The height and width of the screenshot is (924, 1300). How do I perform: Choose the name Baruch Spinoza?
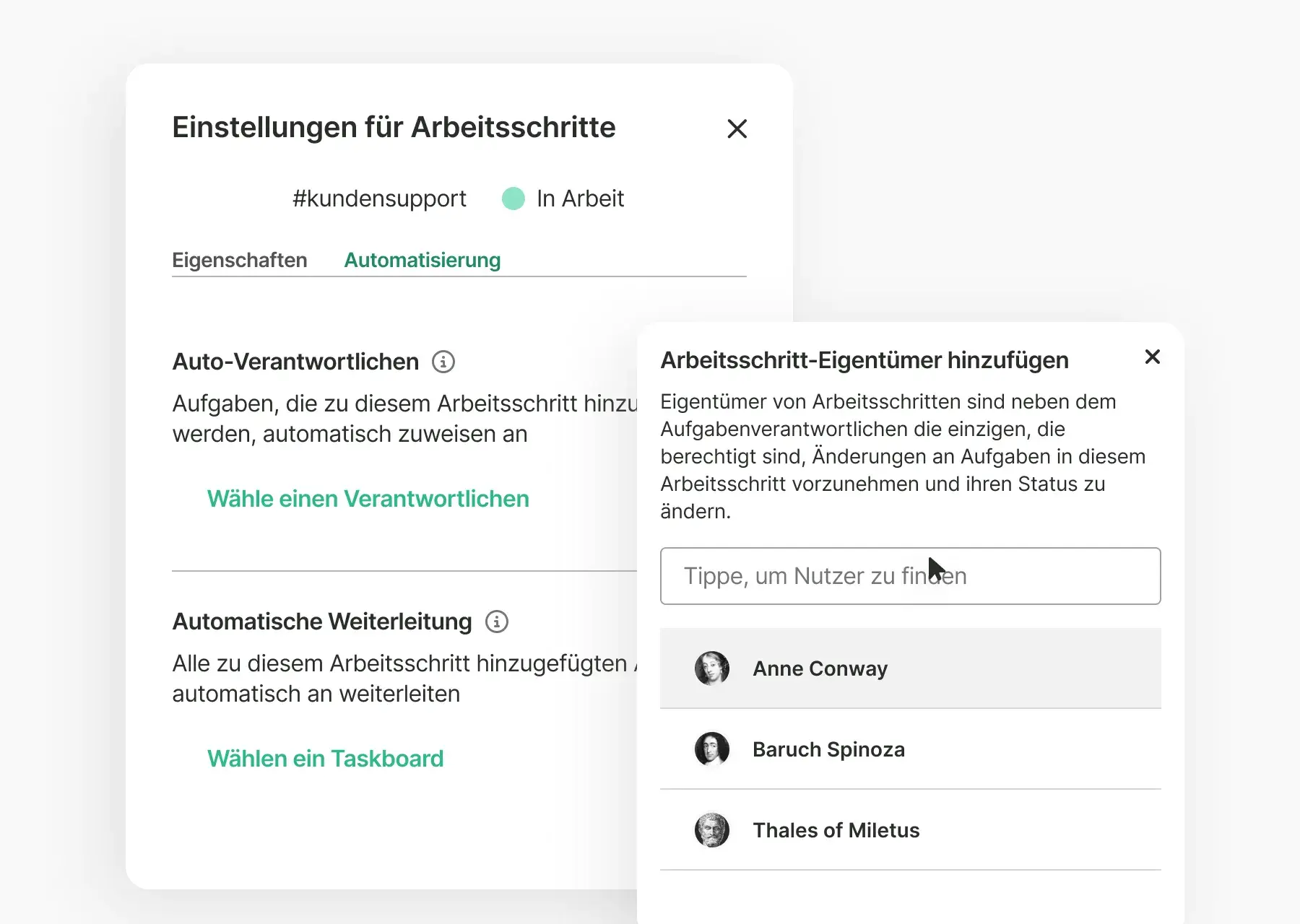(828, 749)
